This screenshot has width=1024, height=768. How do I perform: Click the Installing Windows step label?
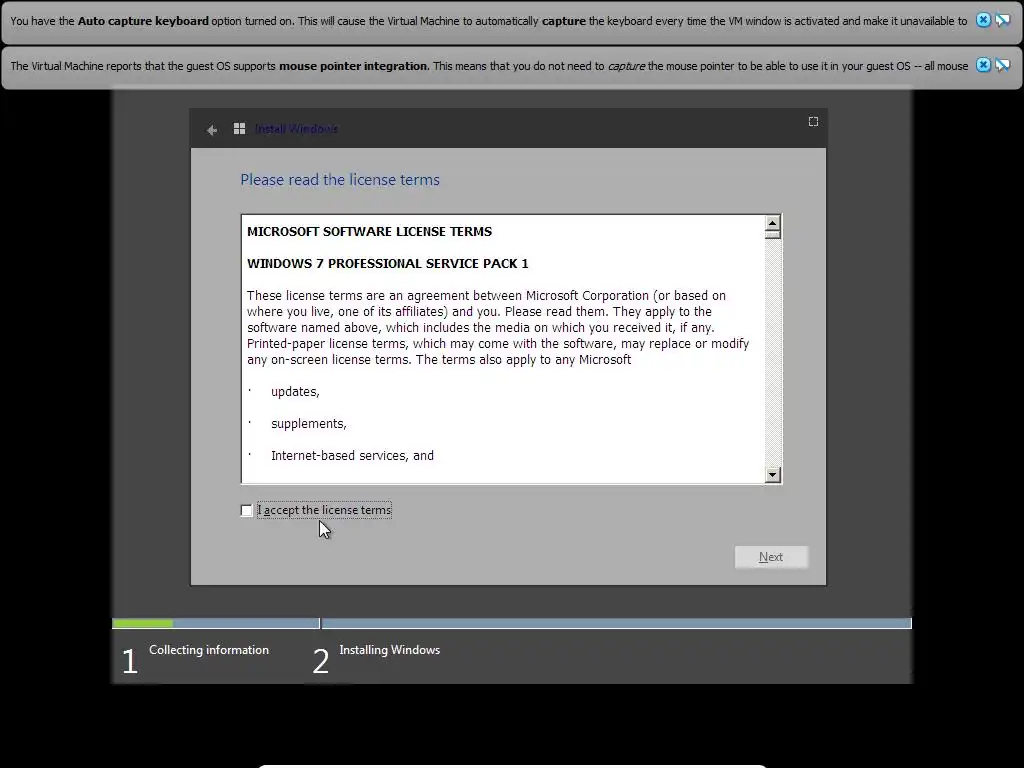(x=390, y=650)
